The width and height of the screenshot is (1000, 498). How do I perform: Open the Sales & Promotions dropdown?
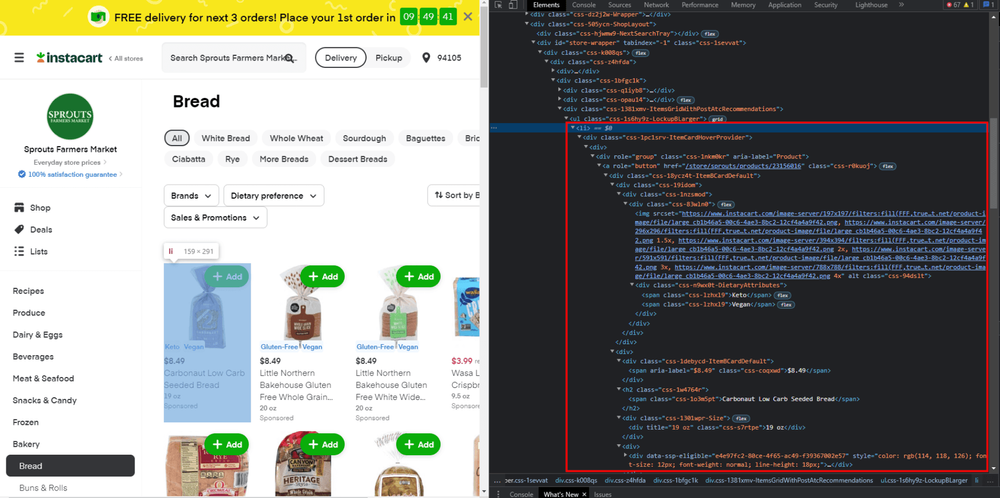216,217
